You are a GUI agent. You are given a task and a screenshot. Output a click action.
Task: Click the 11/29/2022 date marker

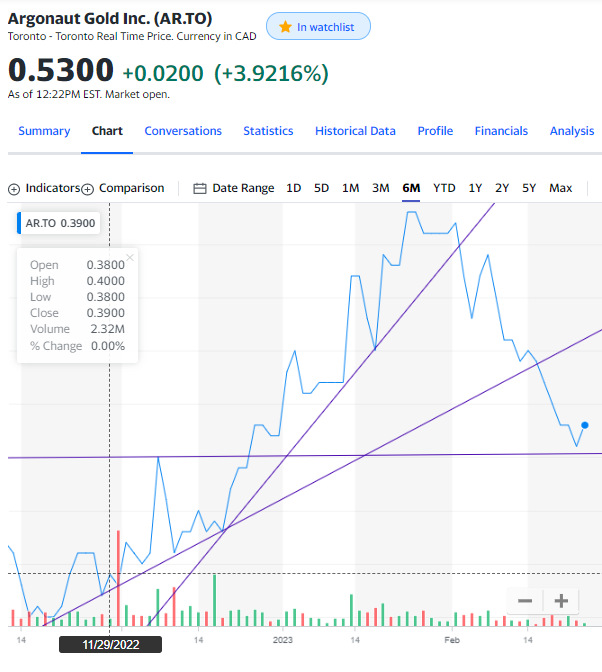[111, 645]
